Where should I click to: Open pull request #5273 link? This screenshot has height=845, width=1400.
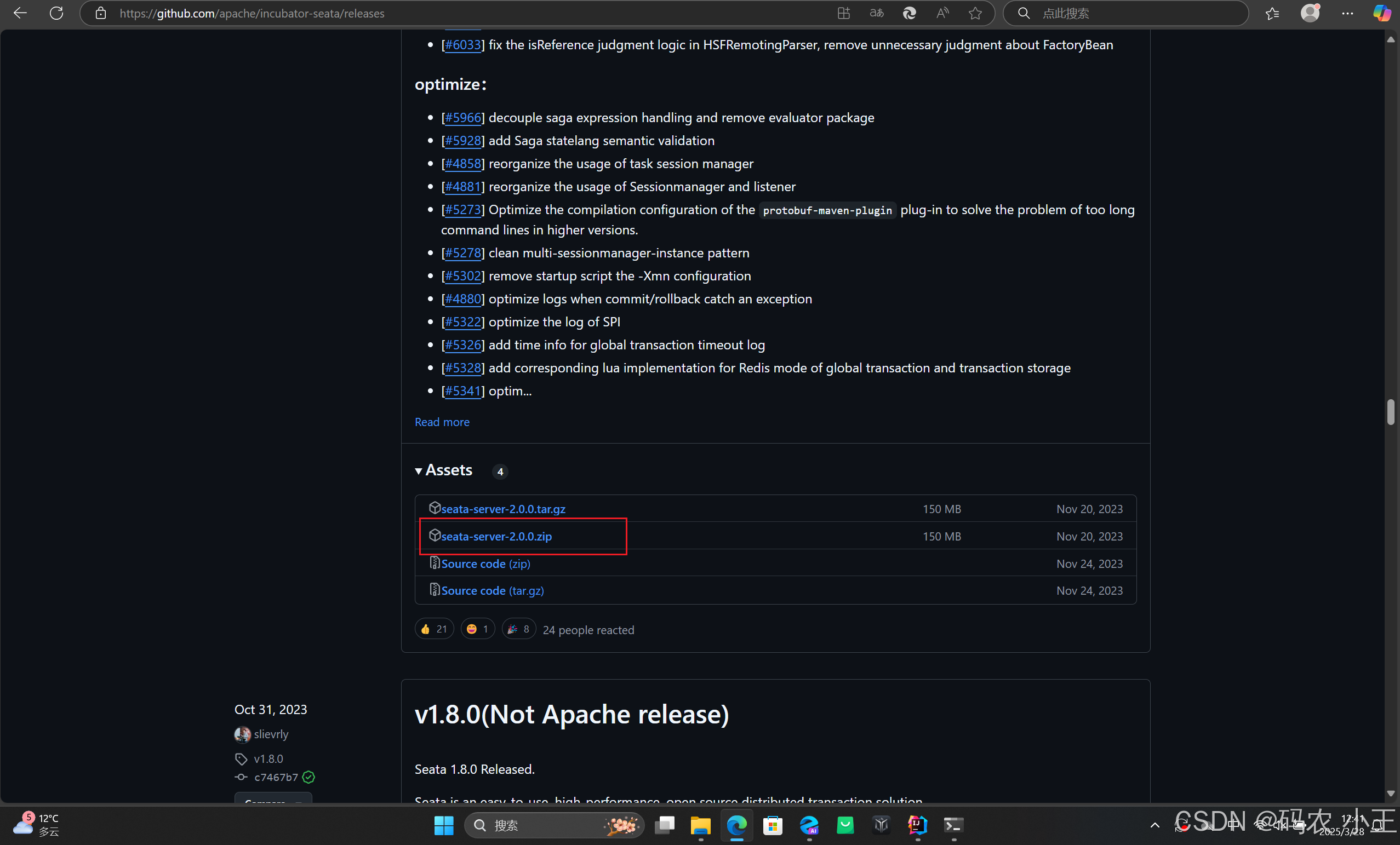pos(462,210)
